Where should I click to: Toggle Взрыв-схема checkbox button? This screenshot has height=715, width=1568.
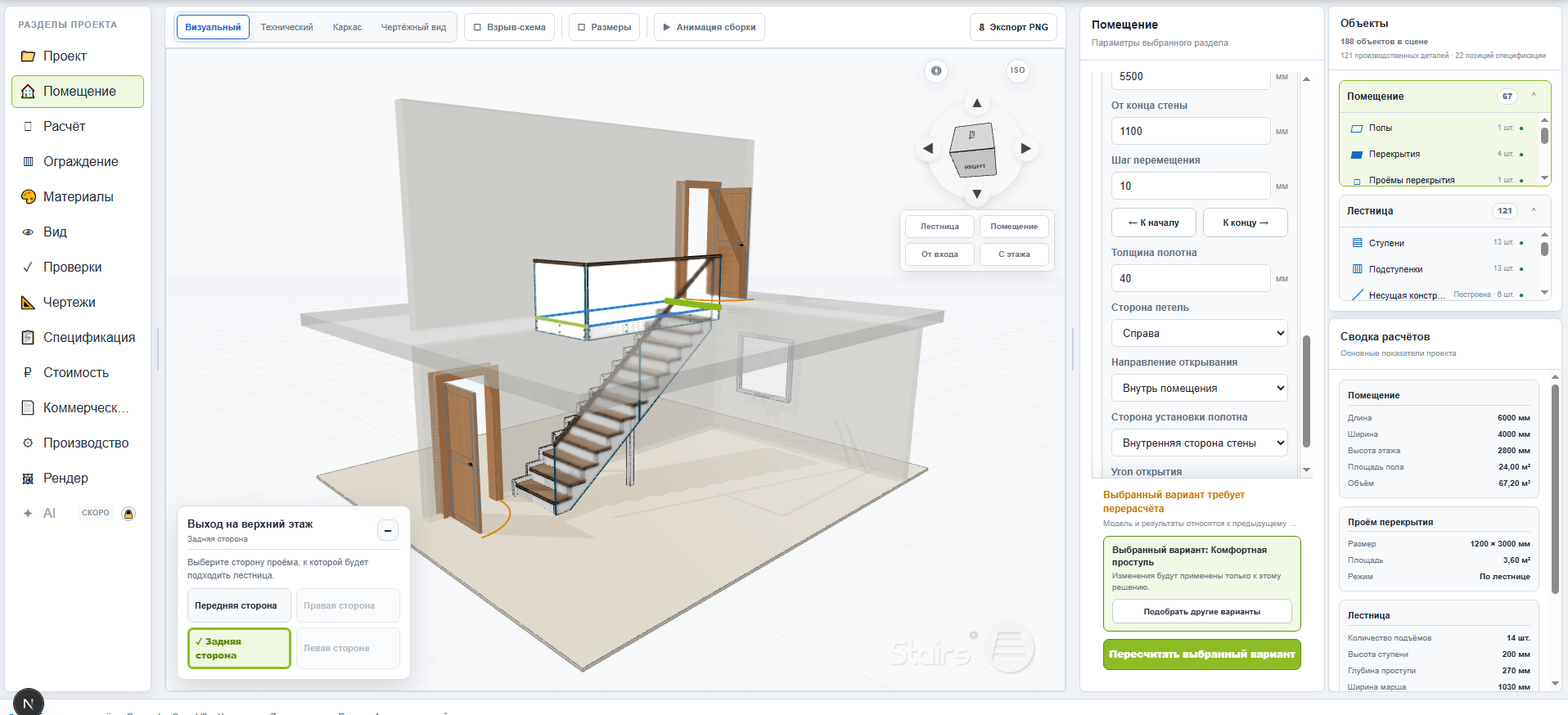coord(509,27)
